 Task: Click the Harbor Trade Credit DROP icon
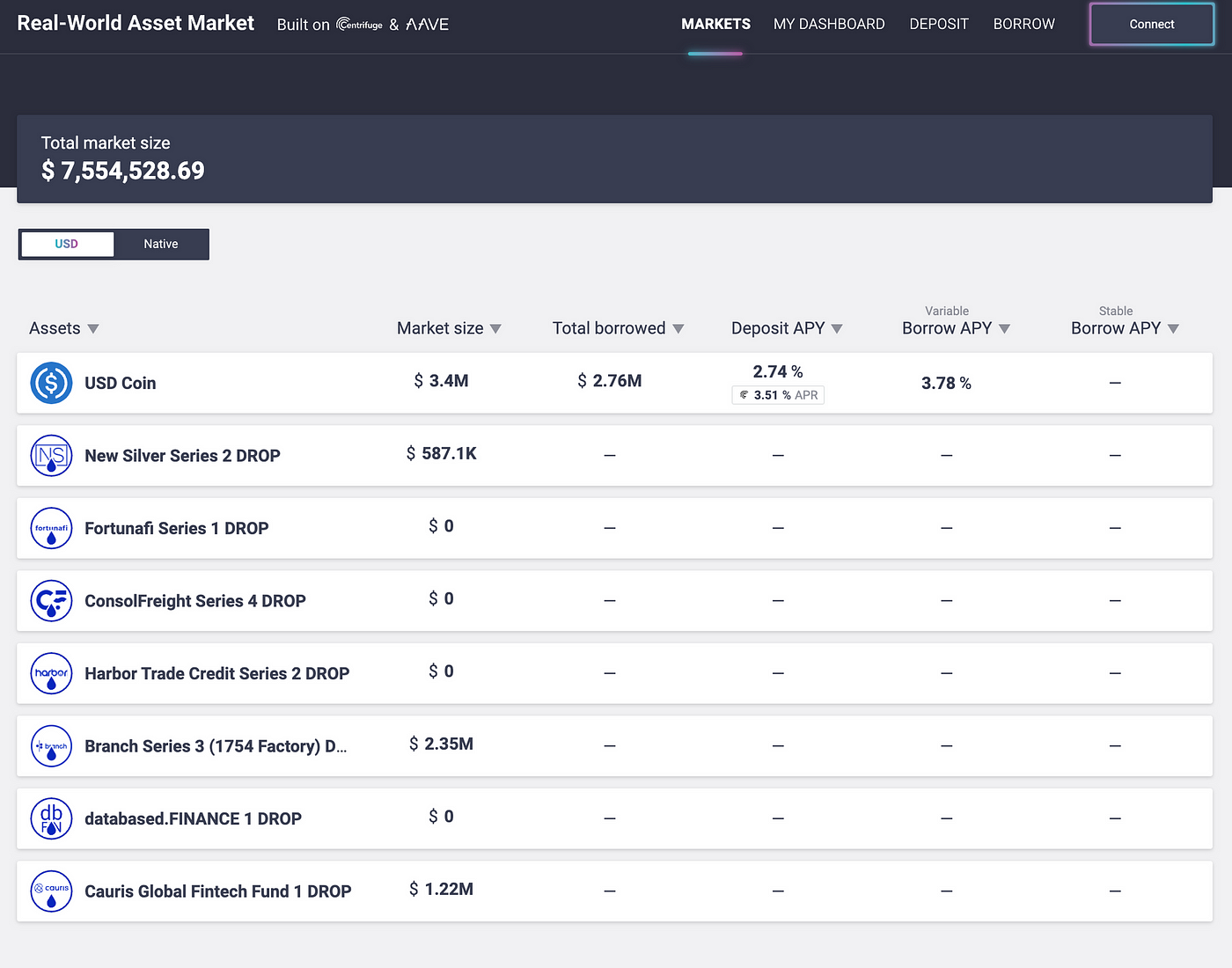(51, 673)
